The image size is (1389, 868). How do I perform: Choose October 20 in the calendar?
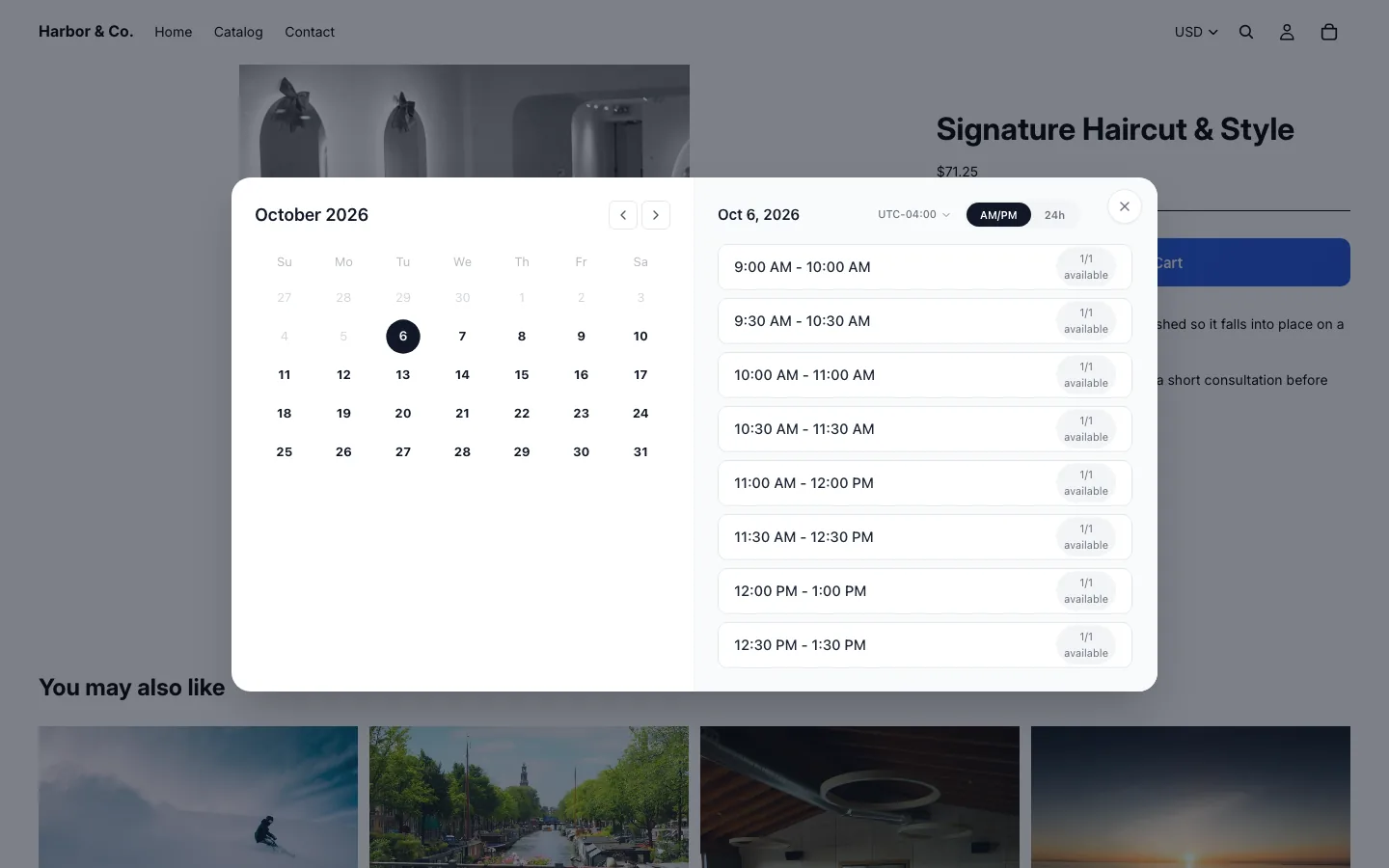403,414
